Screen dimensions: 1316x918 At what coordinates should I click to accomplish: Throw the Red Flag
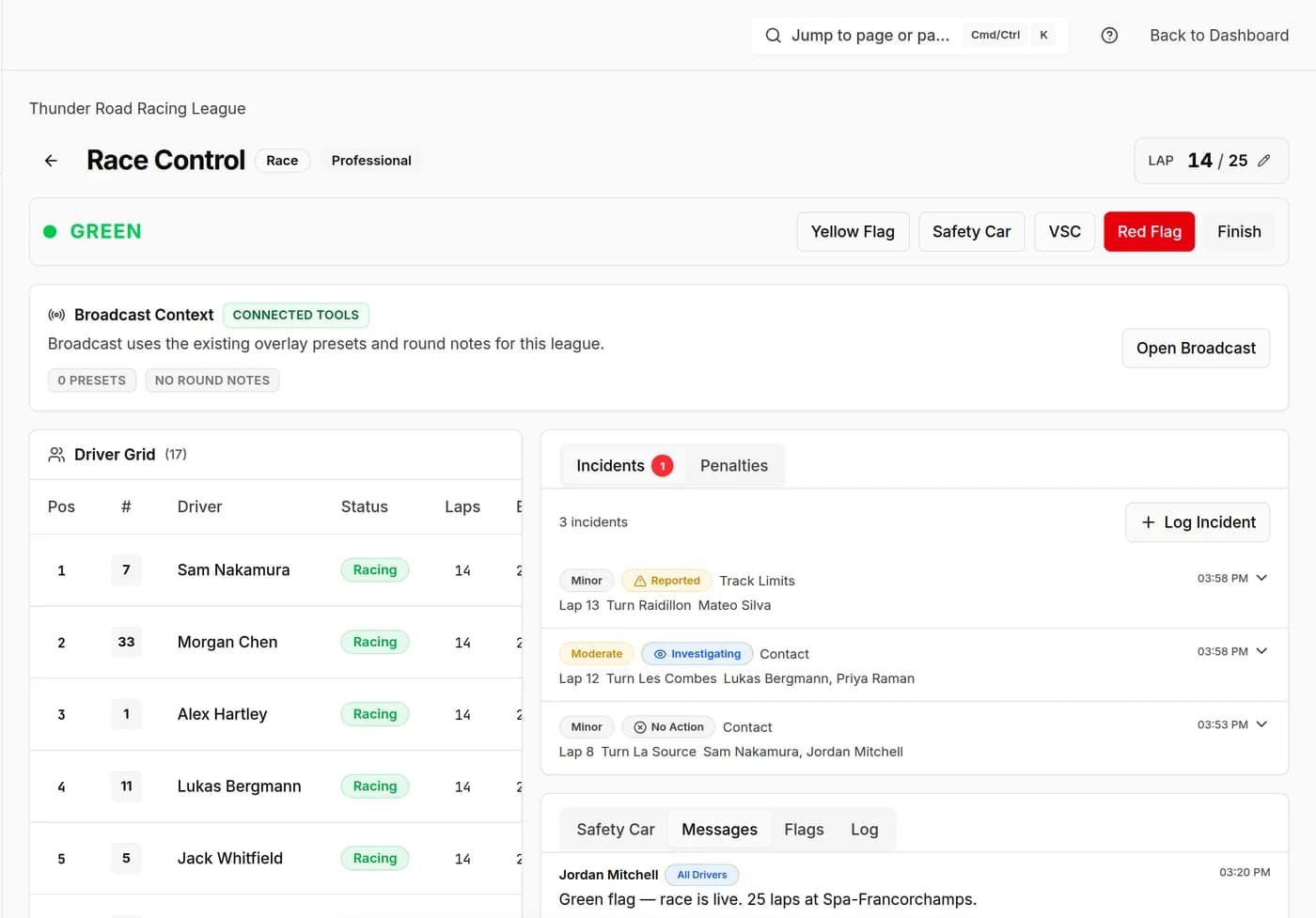[1149, 232]
